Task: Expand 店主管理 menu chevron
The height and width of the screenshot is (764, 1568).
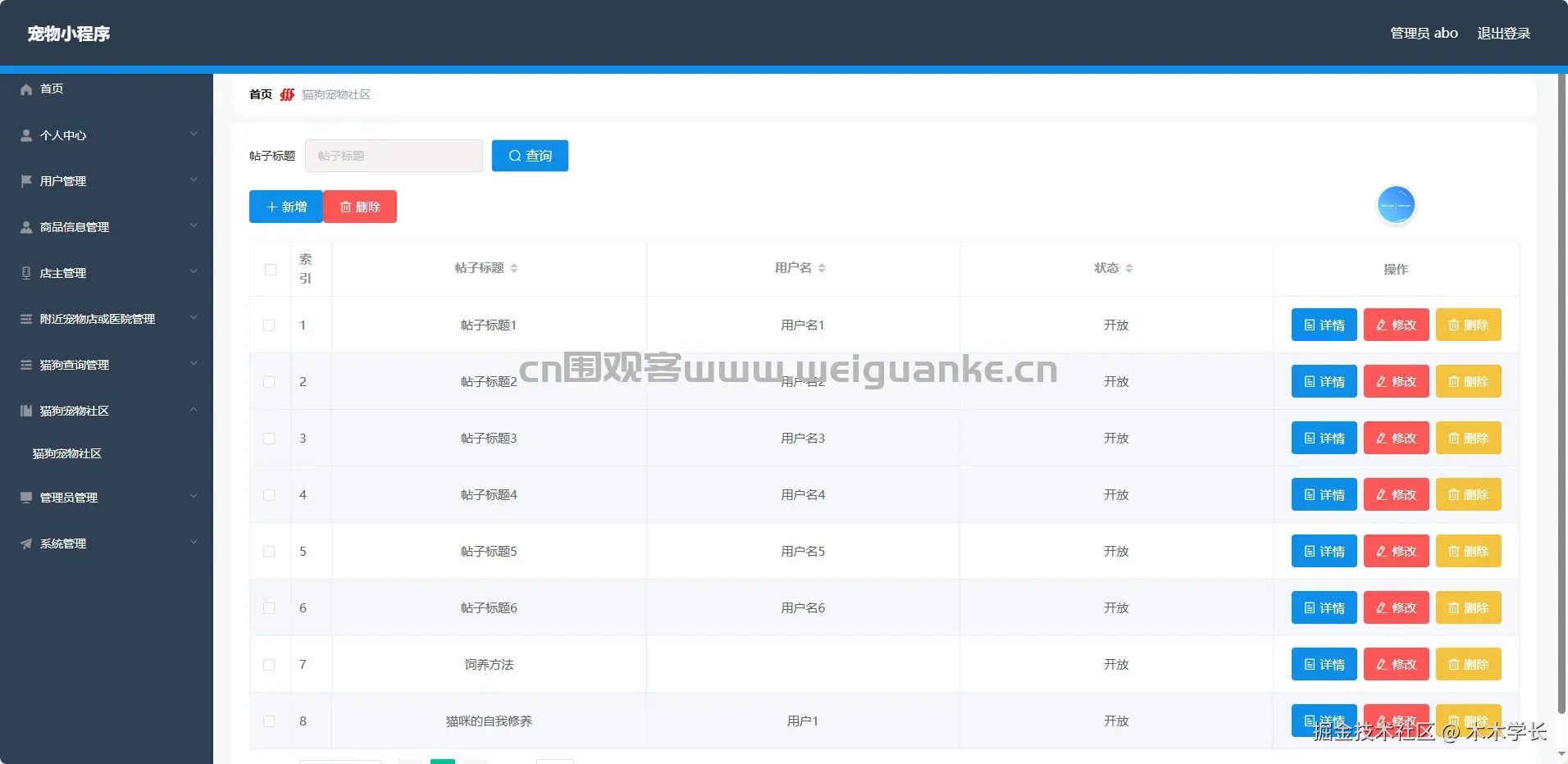Action: click(194, 271)
